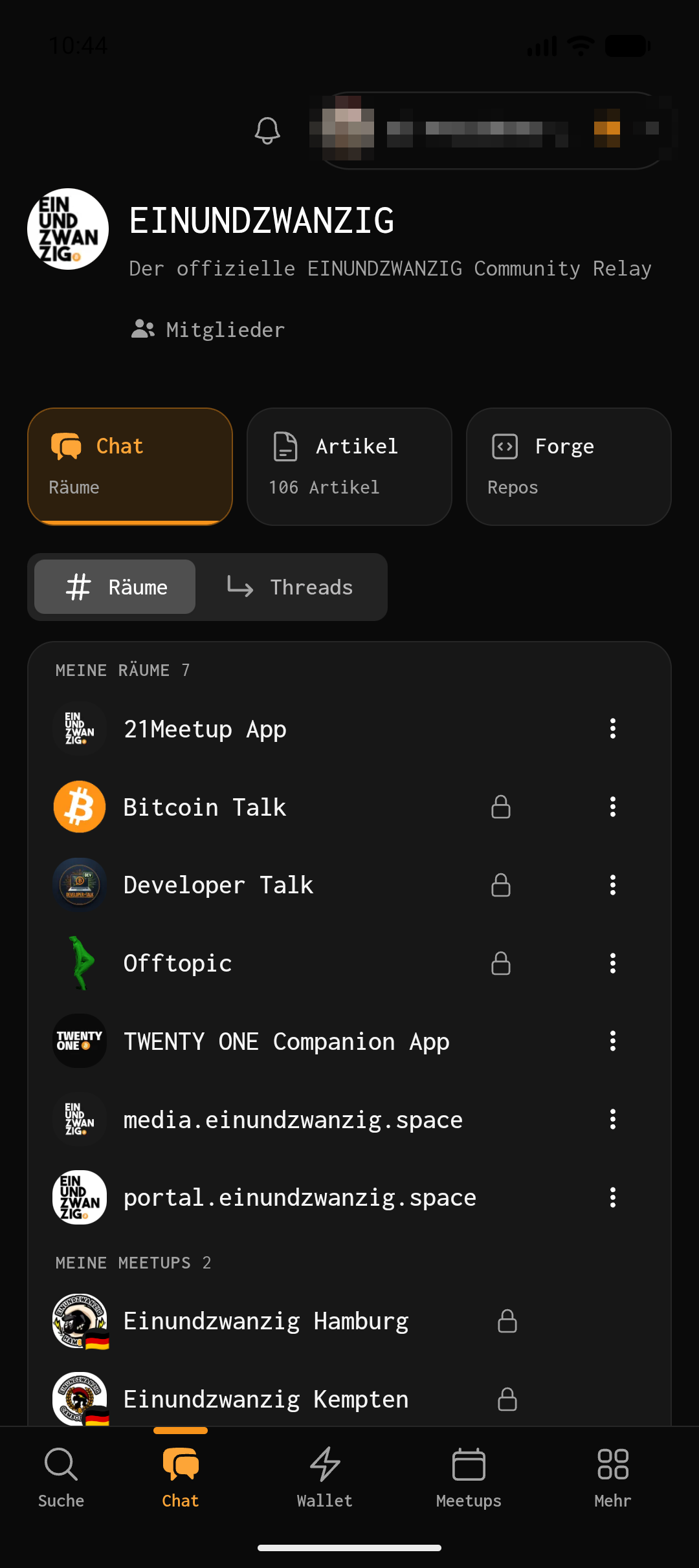This screenshot has height=1568, width=699.
Task: Tap the Wallet lightning icon
Action: [325, 1464]
